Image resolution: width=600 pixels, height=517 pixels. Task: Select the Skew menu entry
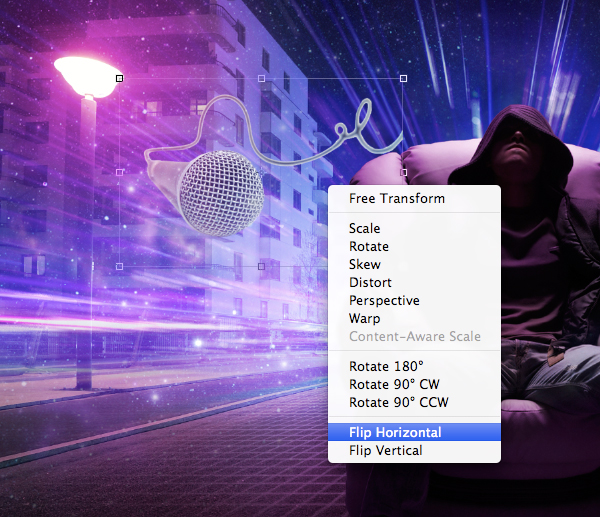click(365, 265)
